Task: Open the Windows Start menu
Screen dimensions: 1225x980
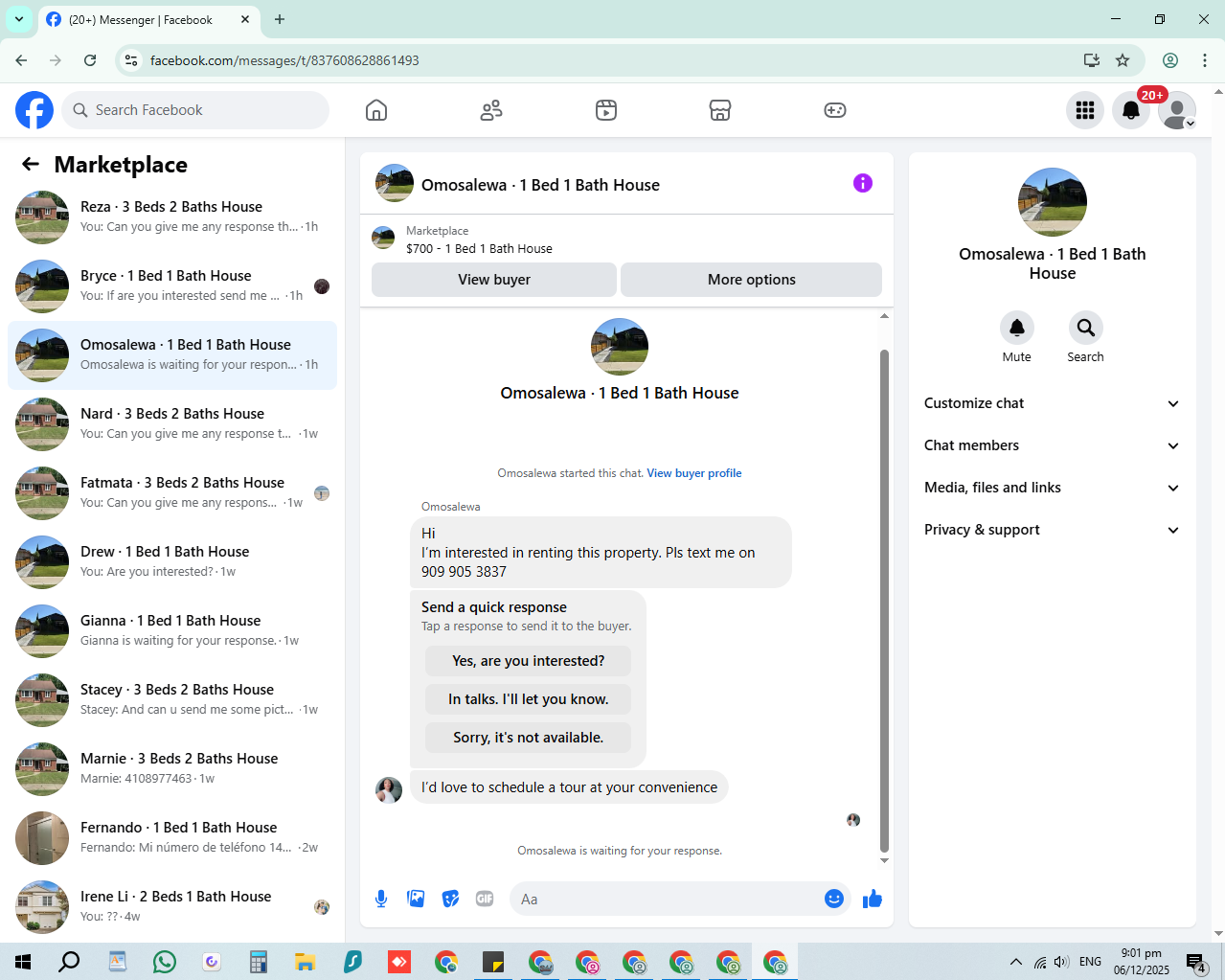Action: (23, 962)
